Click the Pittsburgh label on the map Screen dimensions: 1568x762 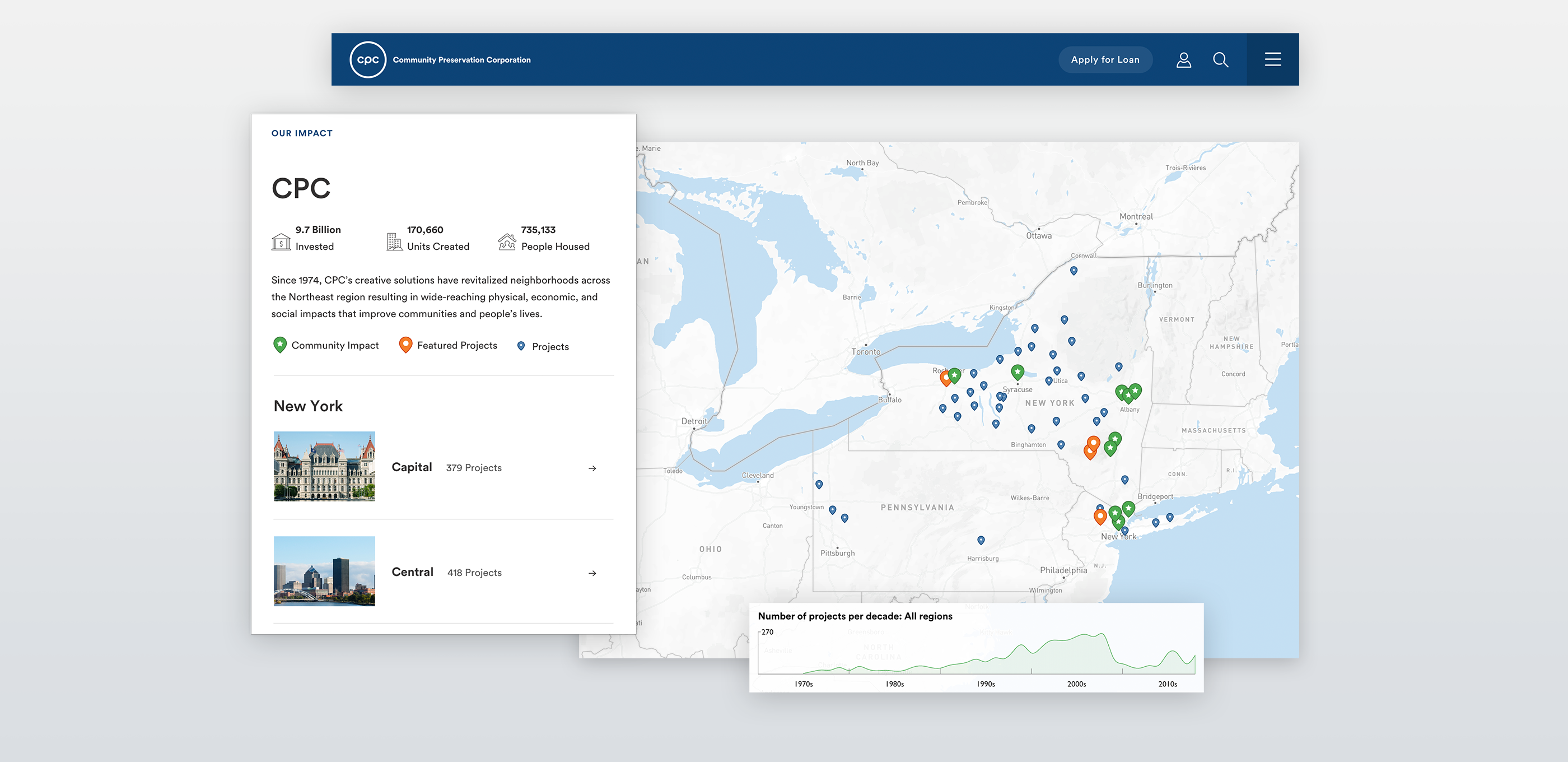pyautogui.click(x=837, y=553)
